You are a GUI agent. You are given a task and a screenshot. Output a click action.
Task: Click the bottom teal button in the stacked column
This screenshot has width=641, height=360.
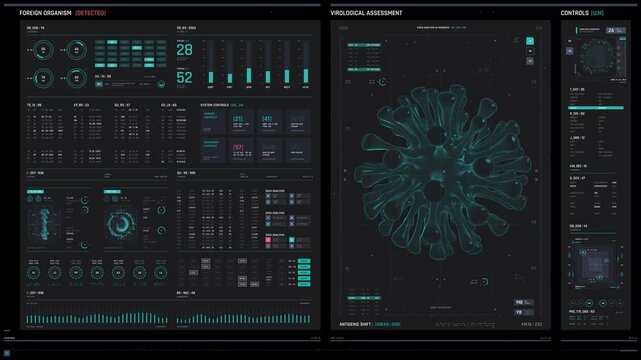tap(304, 284)
